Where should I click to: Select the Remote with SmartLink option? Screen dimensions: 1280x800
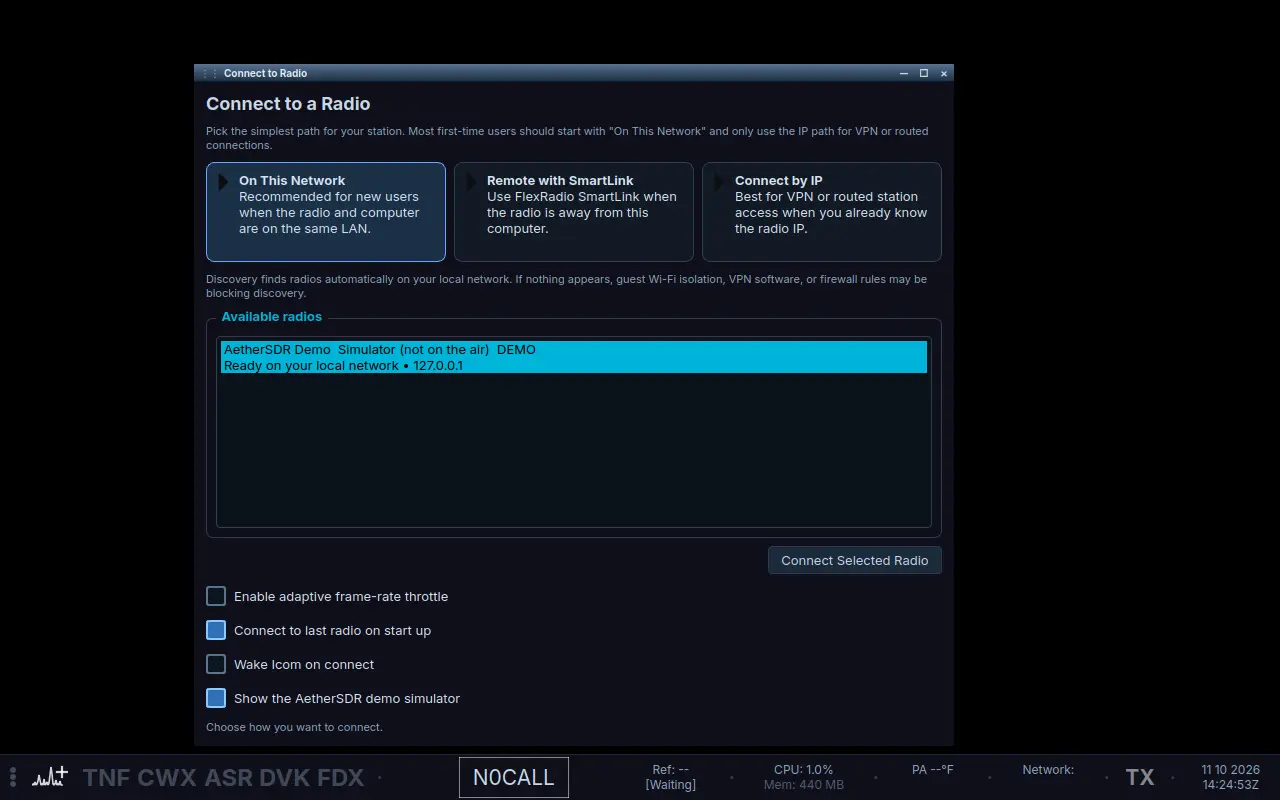574,212
